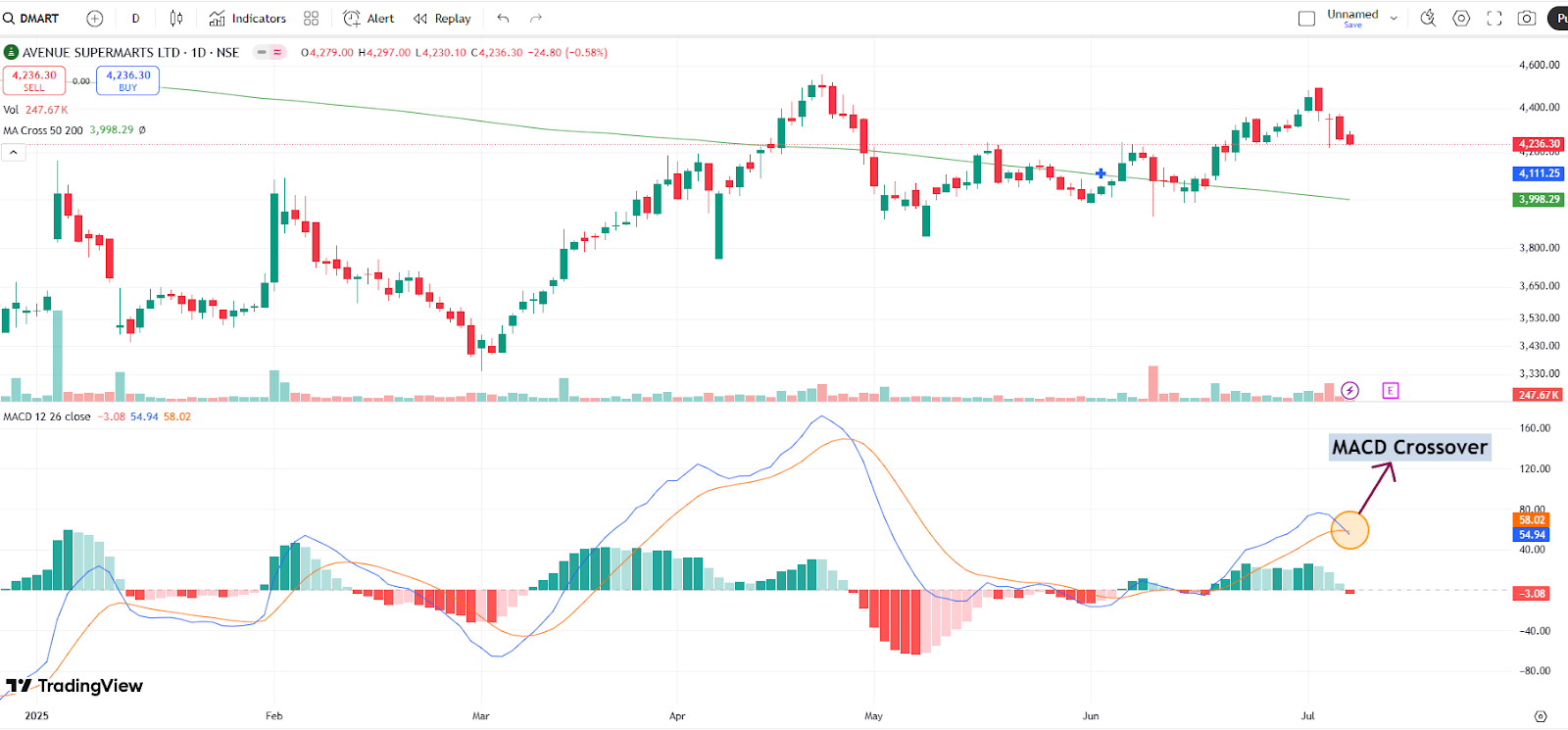Start bar Replay mode
1568x730 pixels.
(x=442, y=19)
